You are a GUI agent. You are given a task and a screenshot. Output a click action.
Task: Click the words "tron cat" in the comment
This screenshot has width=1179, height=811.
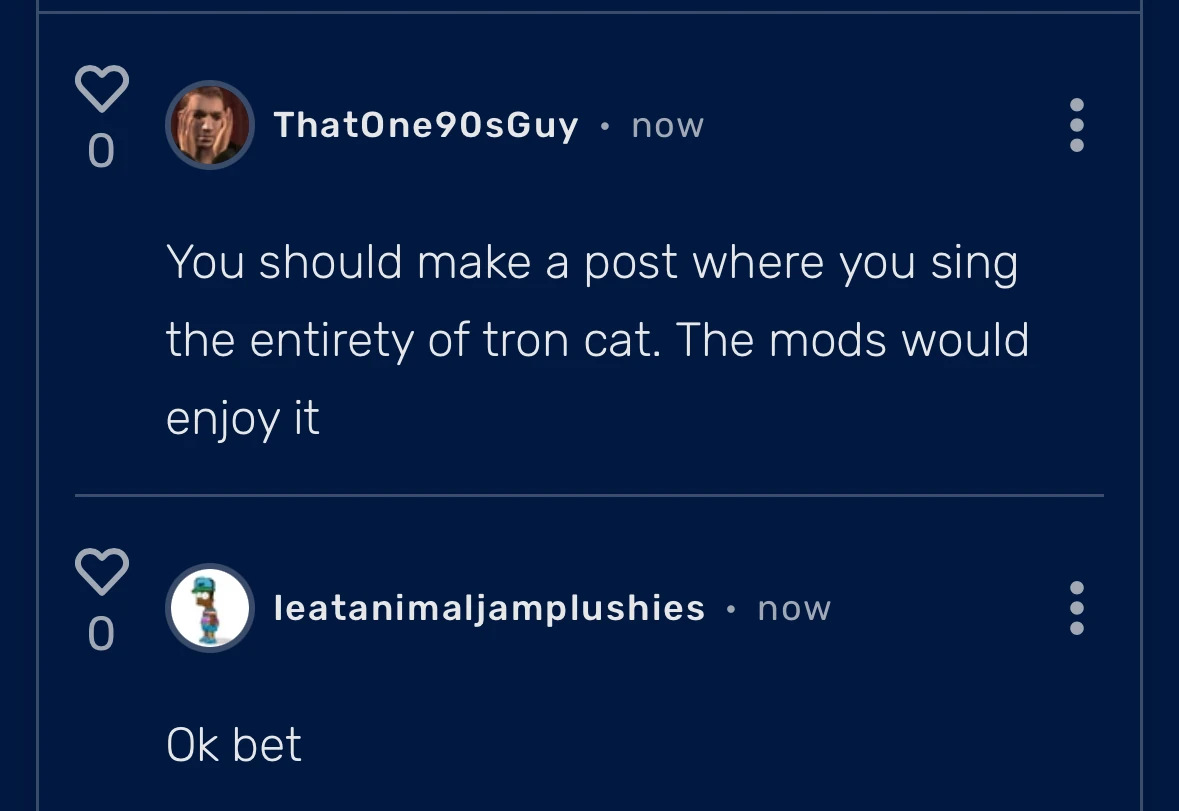click(x=569, y=340)
